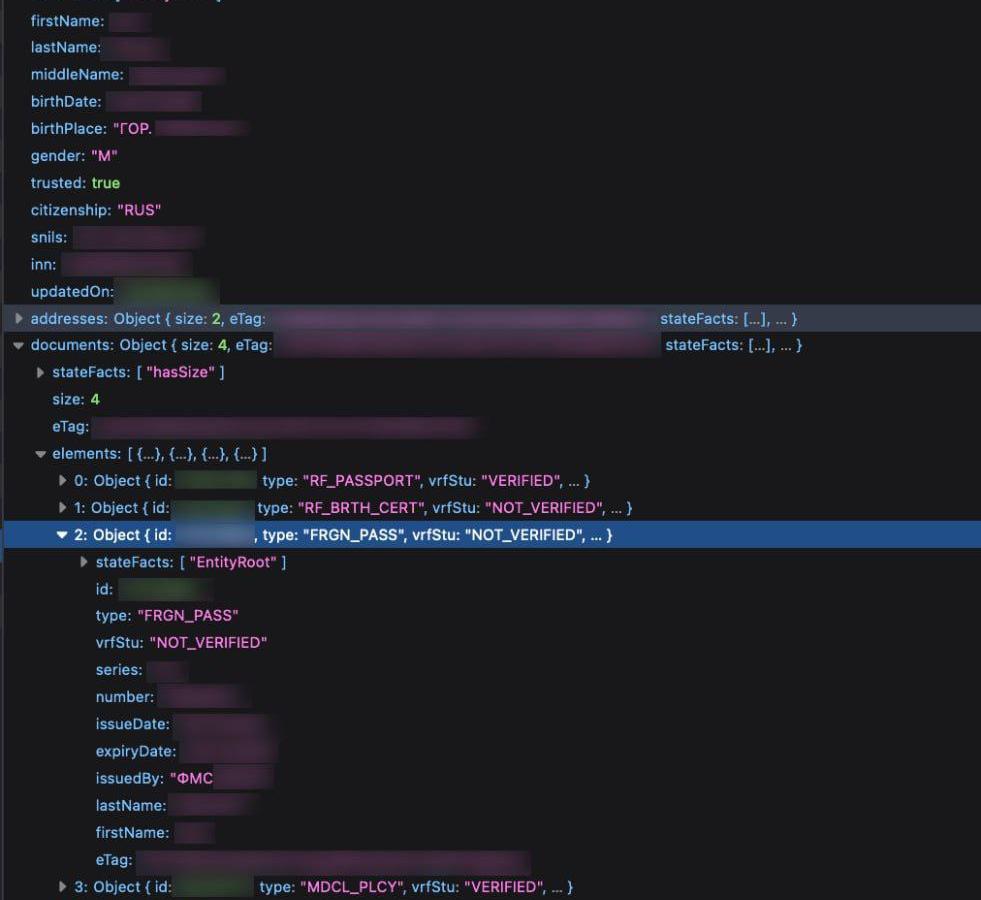981x900 pixels.
Task: Collapse the documents object row
Action: (19, 345)
